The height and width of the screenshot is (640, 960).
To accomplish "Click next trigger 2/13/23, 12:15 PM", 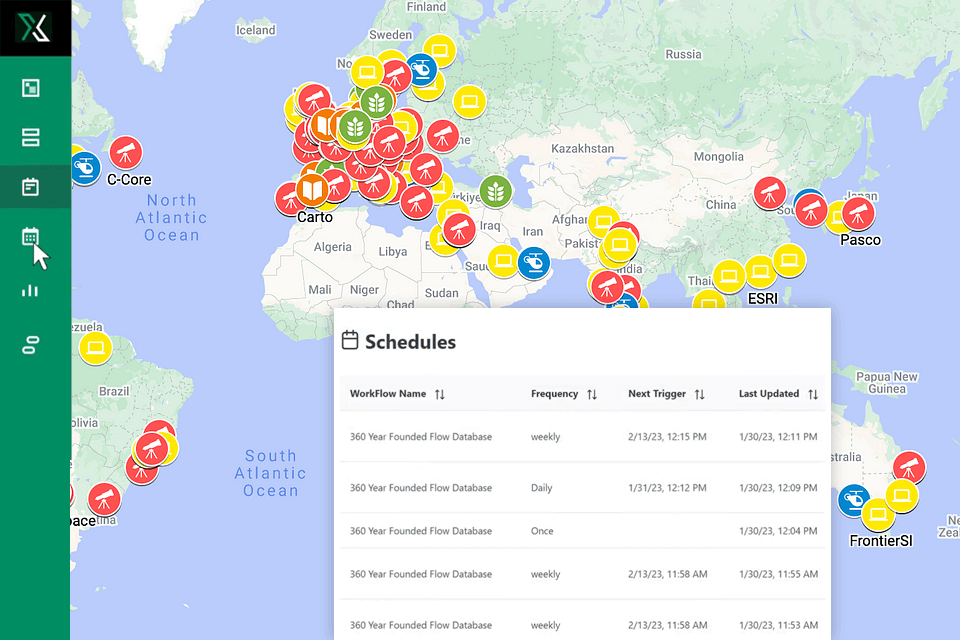I will [667, 437].
